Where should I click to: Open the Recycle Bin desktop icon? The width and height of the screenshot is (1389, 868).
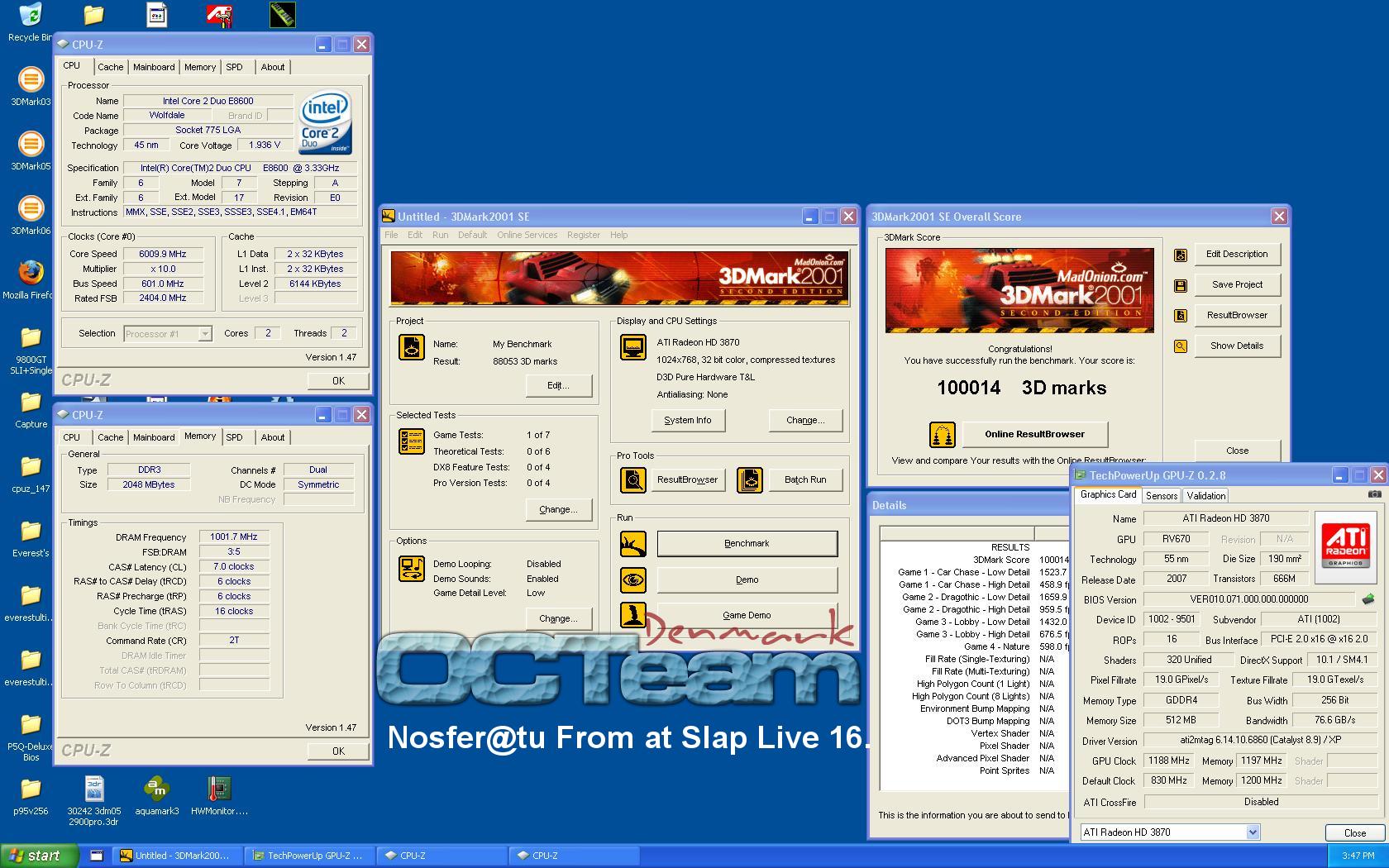coord(30,22)
